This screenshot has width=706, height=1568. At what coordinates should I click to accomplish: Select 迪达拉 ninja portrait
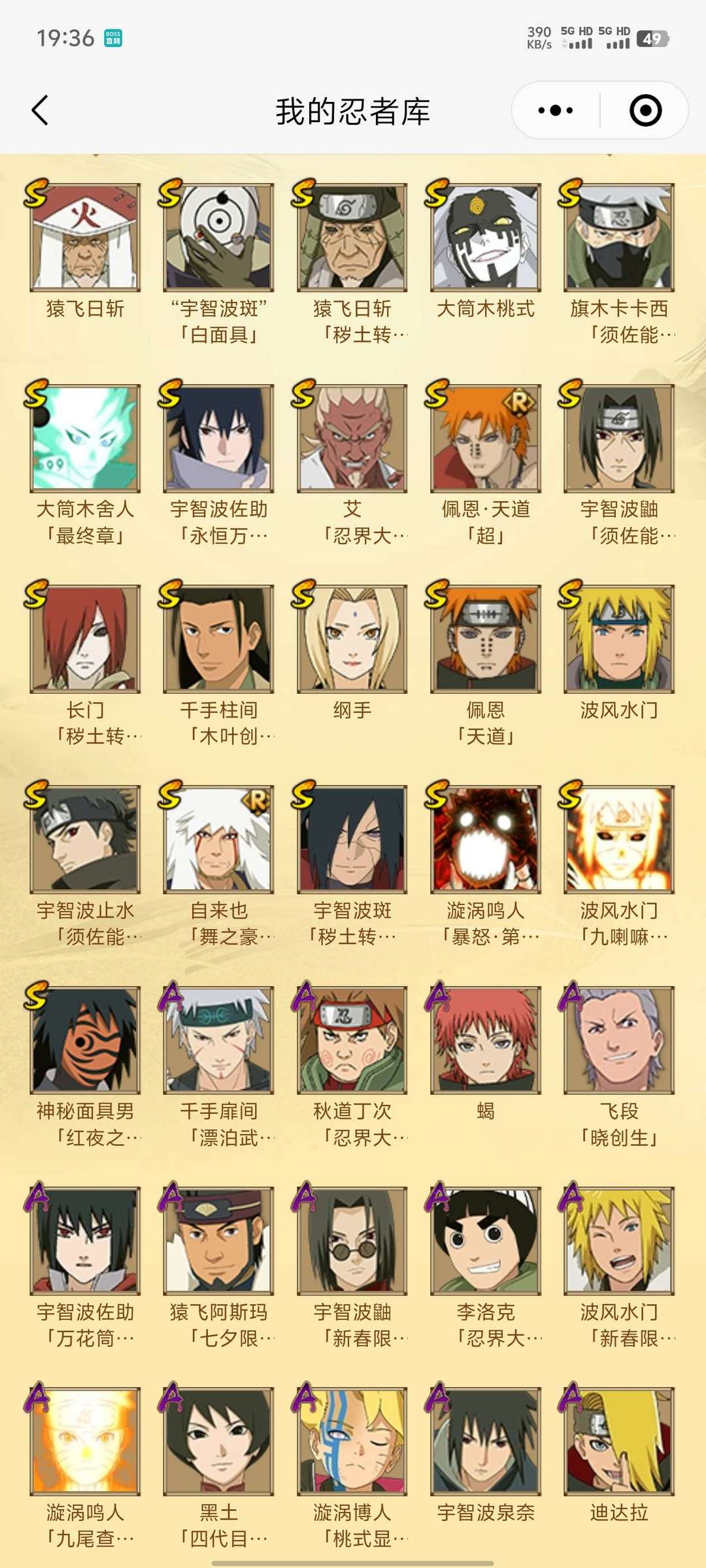click(x=619, y=1441)
